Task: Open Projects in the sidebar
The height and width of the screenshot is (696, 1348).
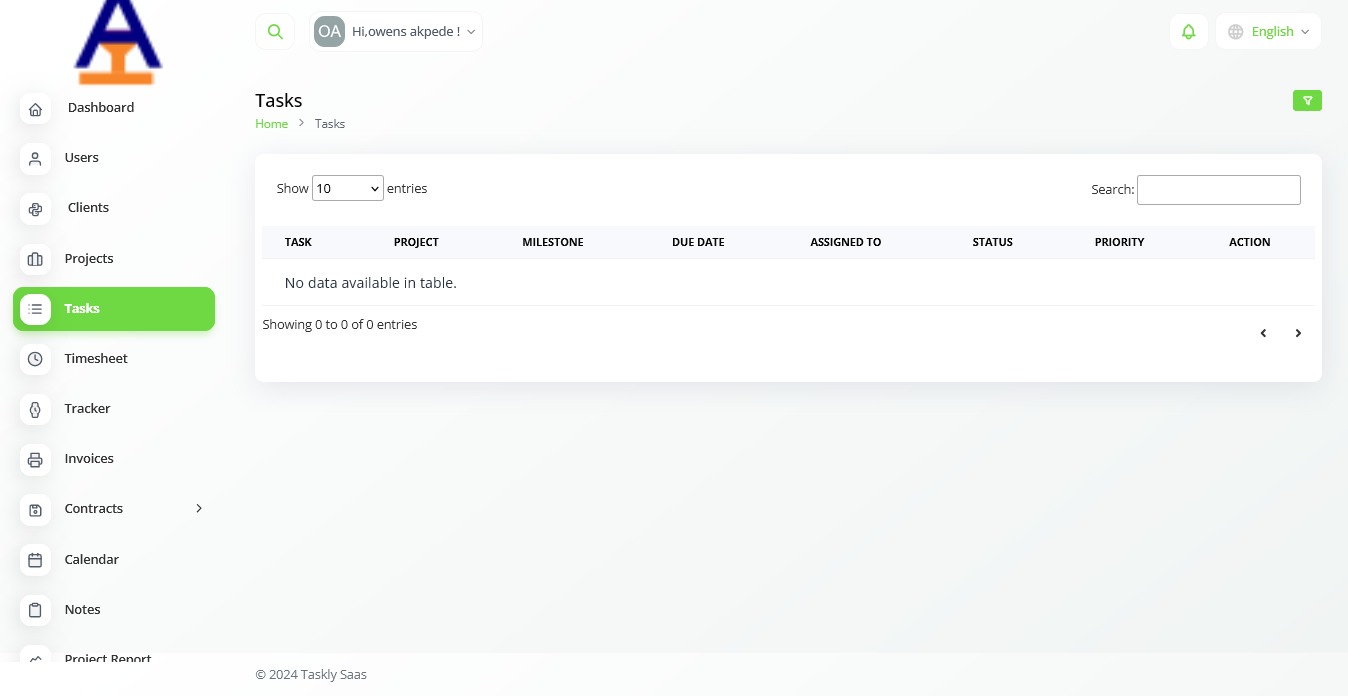Action: pos(89,259)
